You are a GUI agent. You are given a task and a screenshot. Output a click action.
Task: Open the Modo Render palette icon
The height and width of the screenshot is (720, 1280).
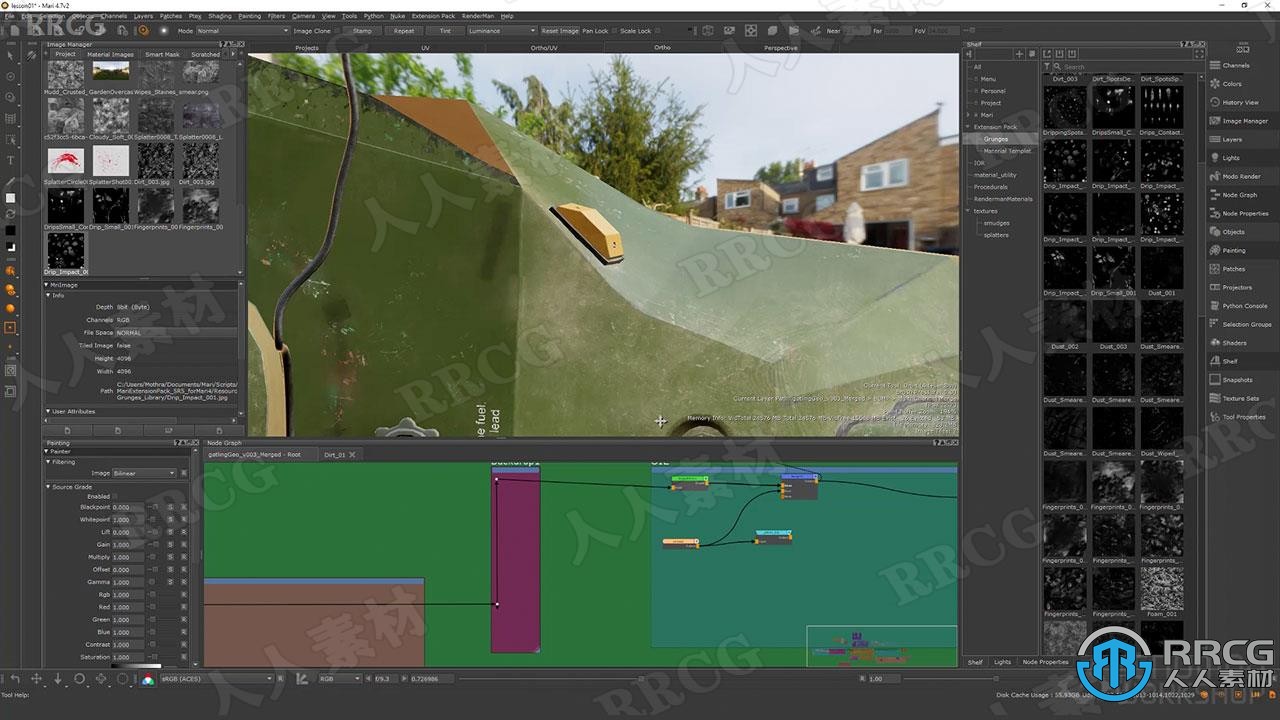(x=1215, y=176)
